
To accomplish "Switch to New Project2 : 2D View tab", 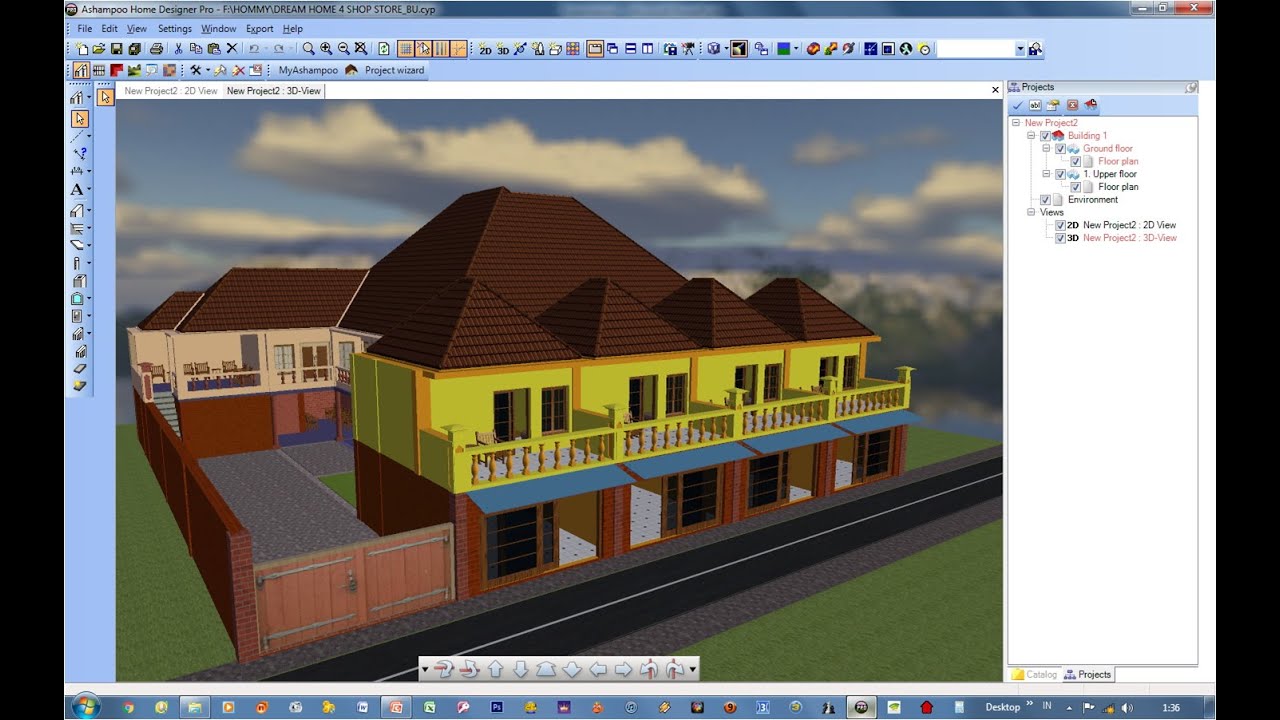I will 171,91.
